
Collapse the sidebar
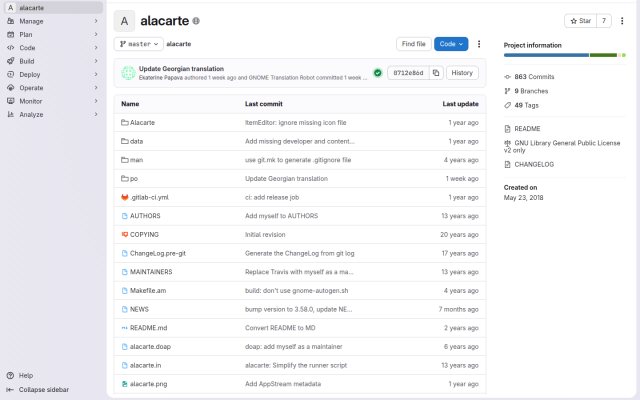point(38,390)
